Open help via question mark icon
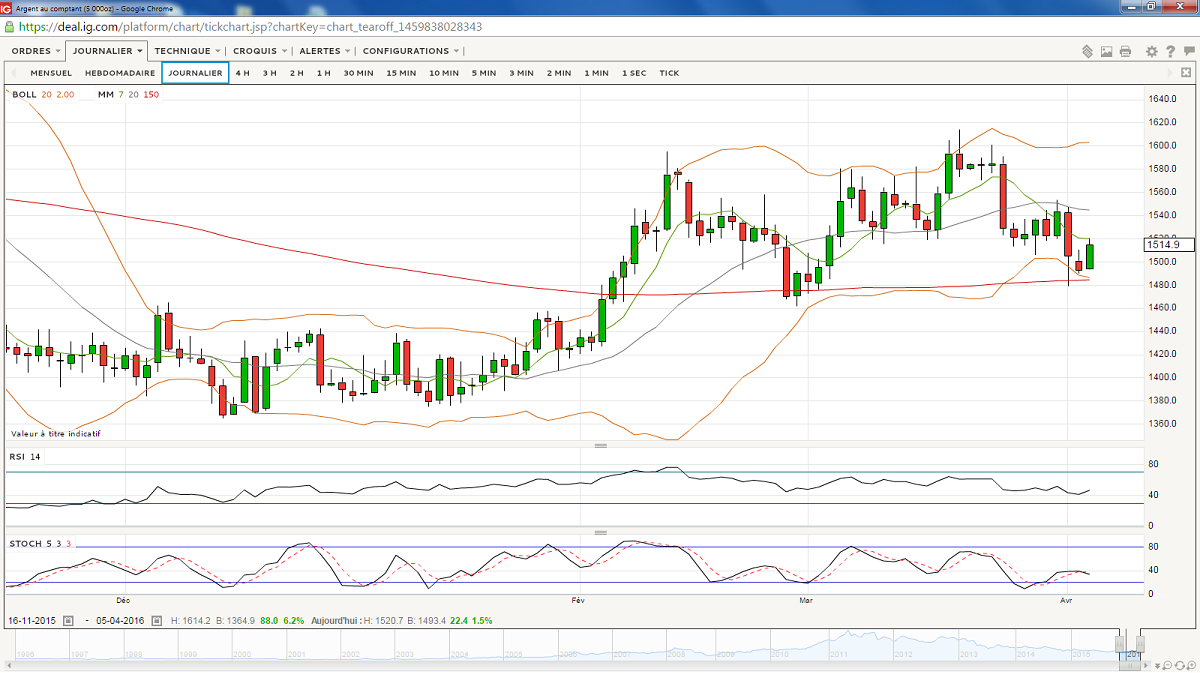The width and height of the screenshot is (1200, 673). (x=1170, y=51)
